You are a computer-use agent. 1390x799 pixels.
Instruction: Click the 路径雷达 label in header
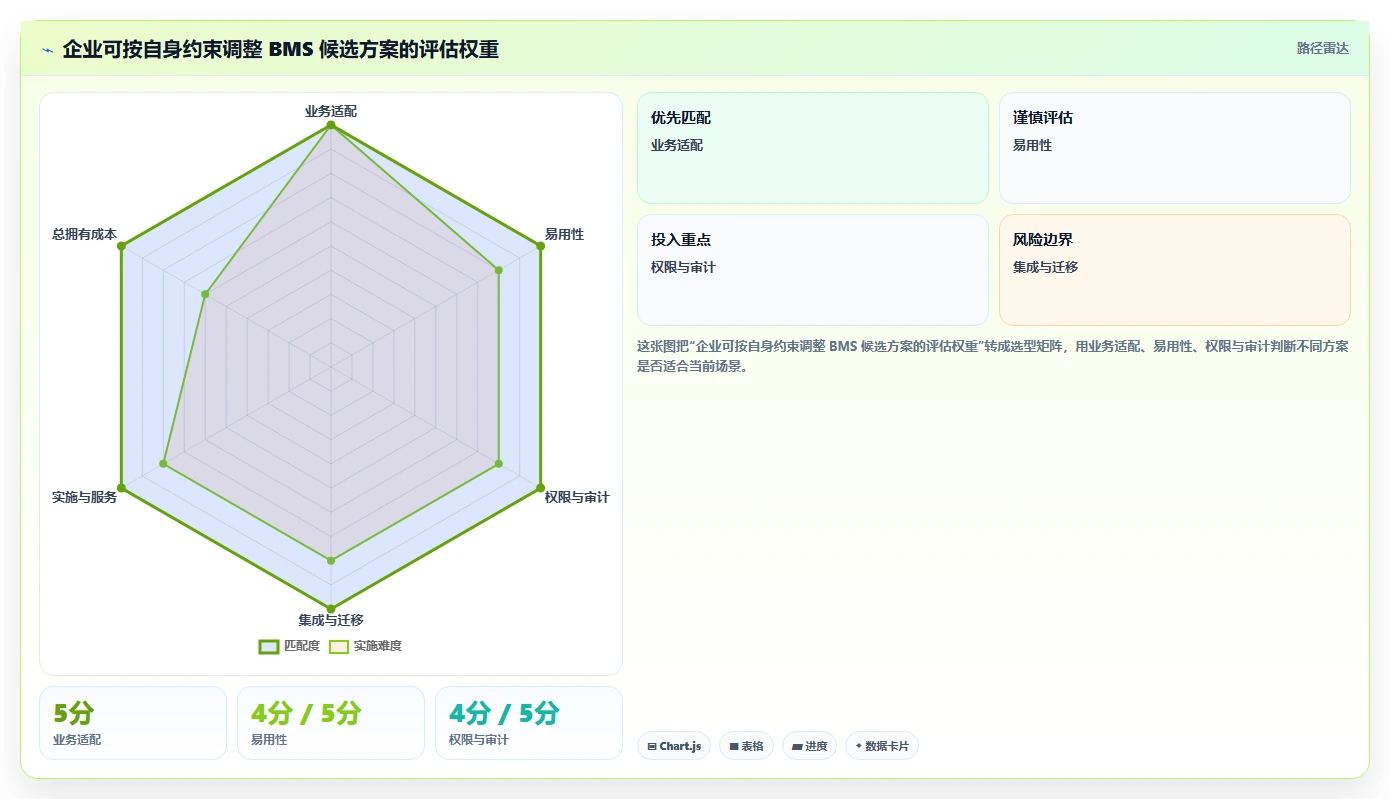click(1323, 48)
